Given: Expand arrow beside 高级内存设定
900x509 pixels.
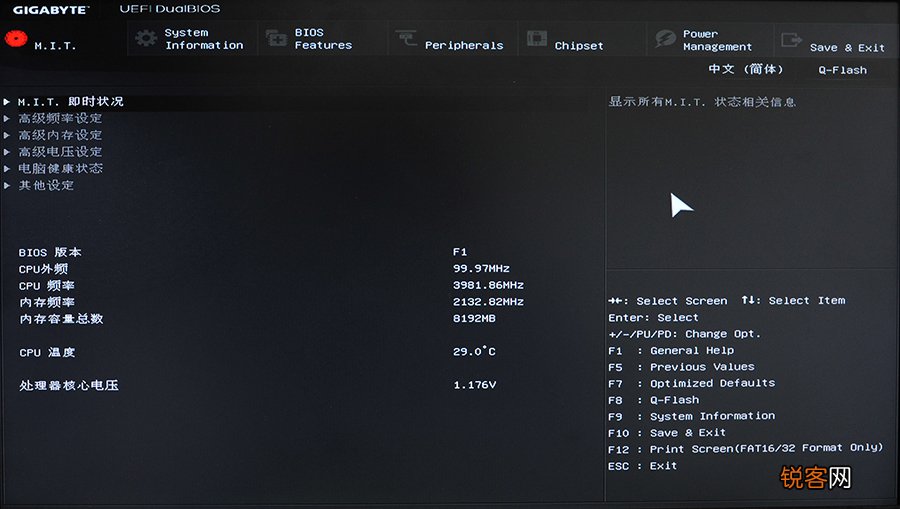Looking at the screenshot, I should tap(7, 135).
